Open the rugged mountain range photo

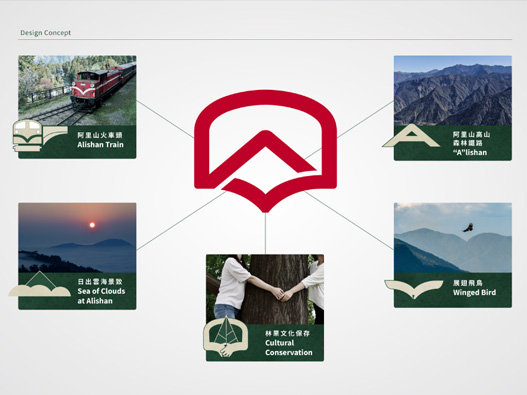(453, 91)
